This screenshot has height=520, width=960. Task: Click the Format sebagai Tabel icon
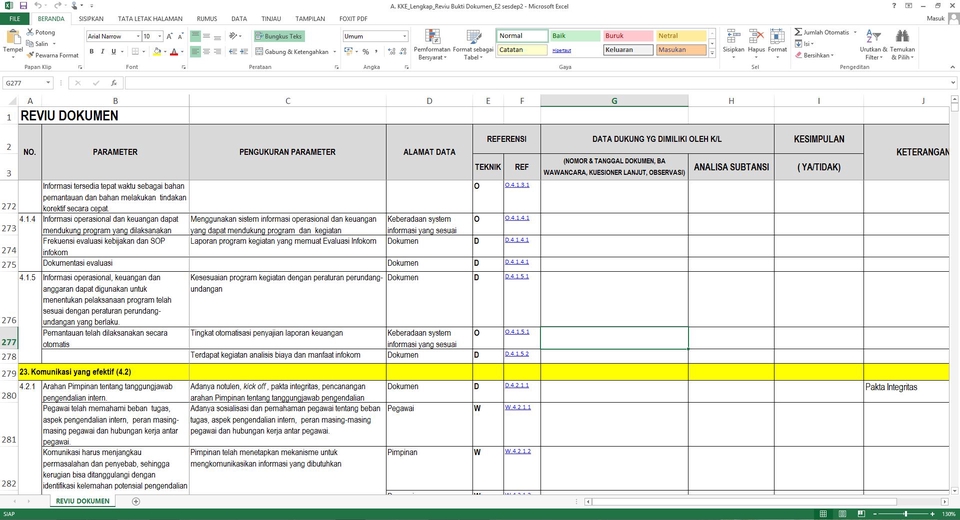click(473, 44)
